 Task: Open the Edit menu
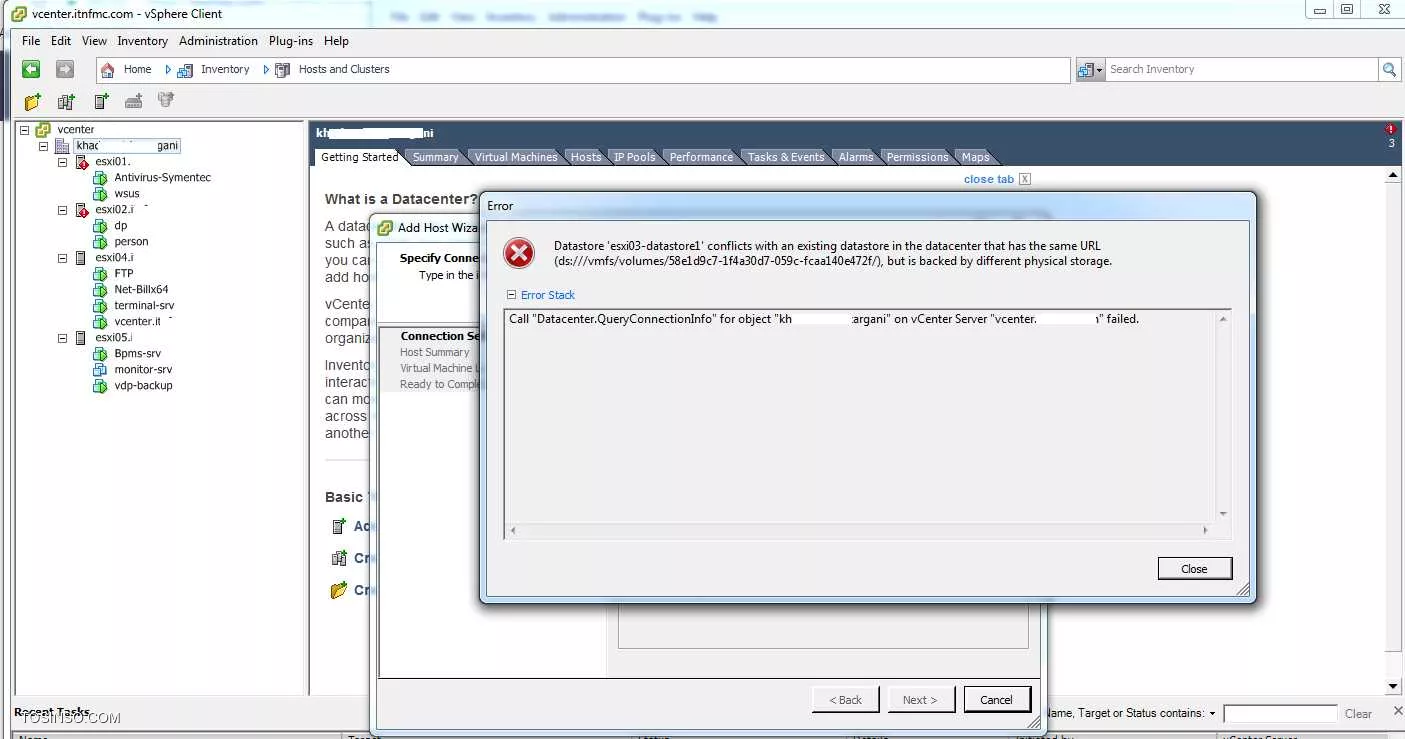click(61, 41)
